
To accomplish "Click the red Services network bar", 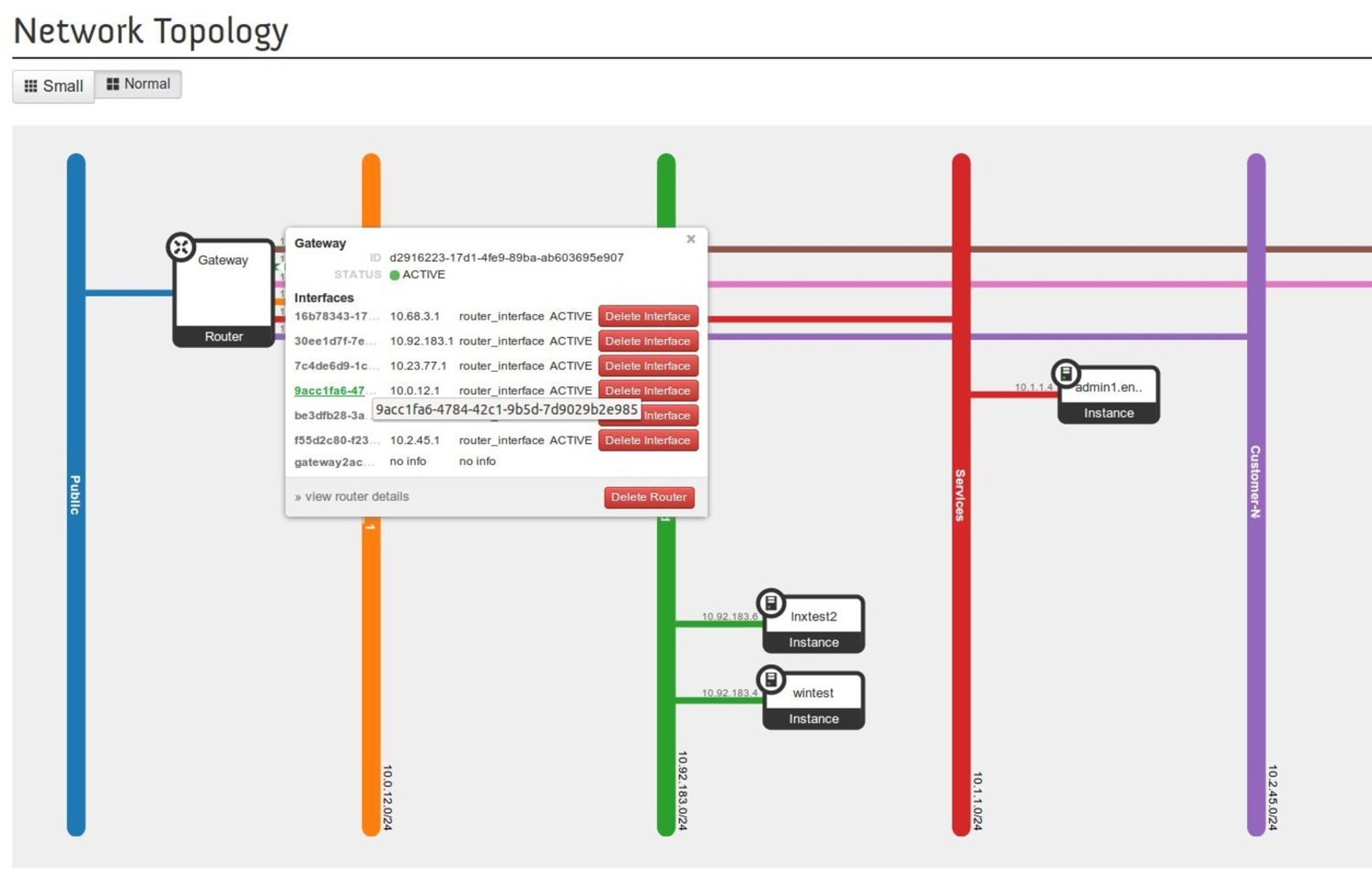I will (961, 617).
